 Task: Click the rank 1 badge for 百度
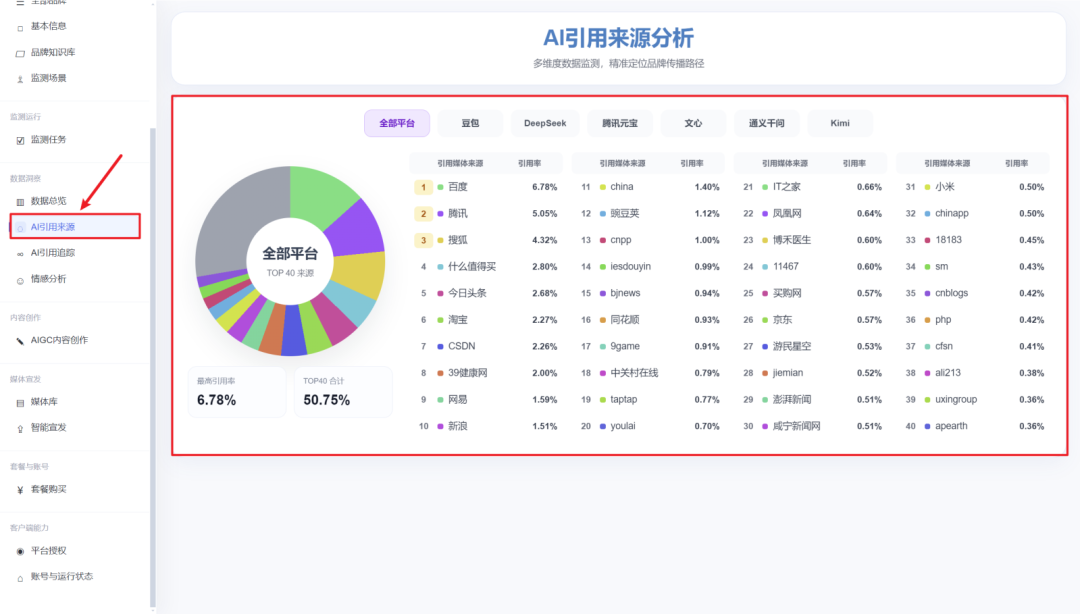423,187
